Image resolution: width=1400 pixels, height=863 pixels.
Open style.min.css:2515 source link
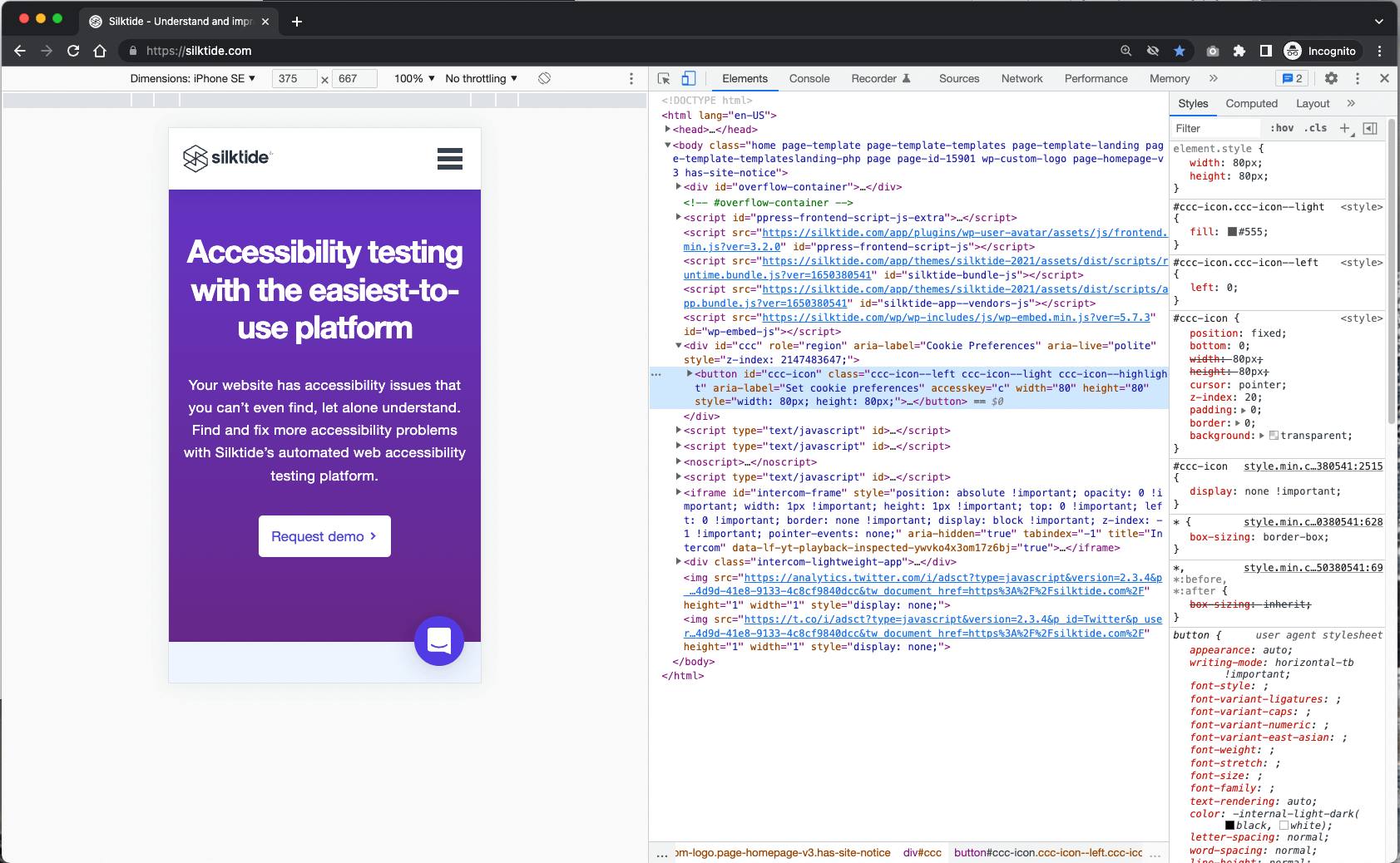tap(1313, 466)
